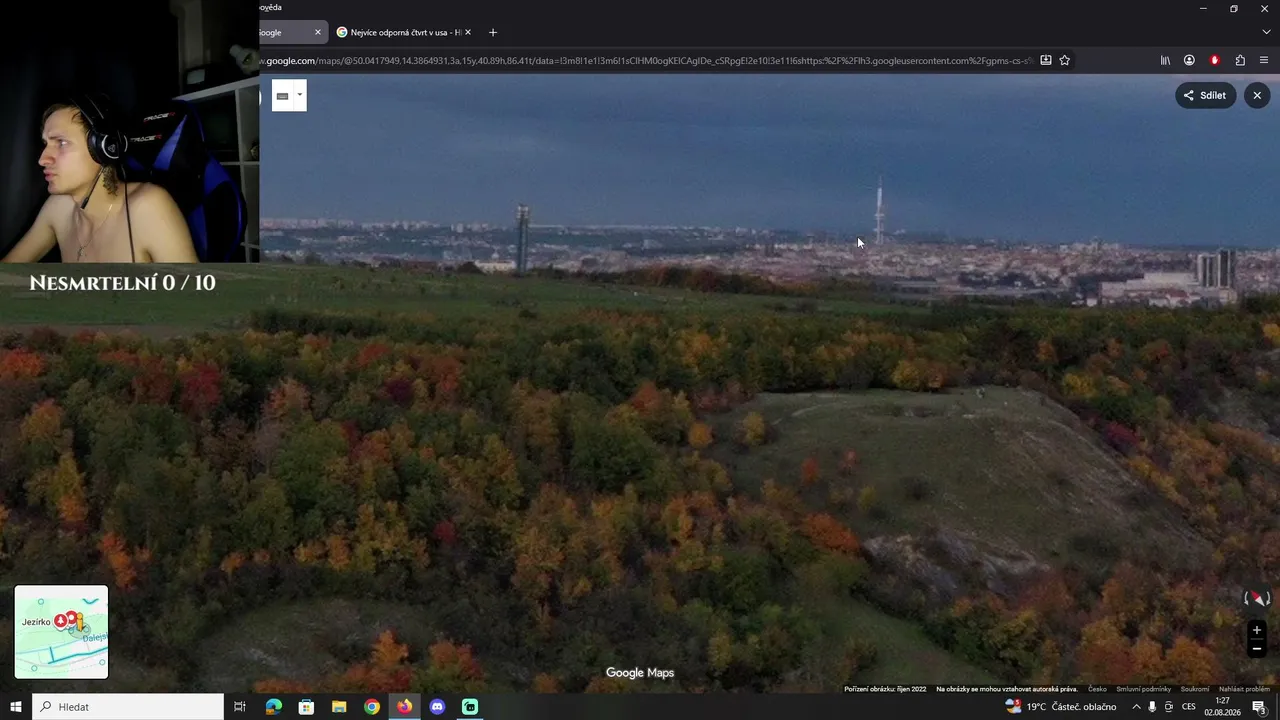Viewport: 1280px width, 720px height.
Task: Expand the hidden system tray icons
Action: [1136, 707]
